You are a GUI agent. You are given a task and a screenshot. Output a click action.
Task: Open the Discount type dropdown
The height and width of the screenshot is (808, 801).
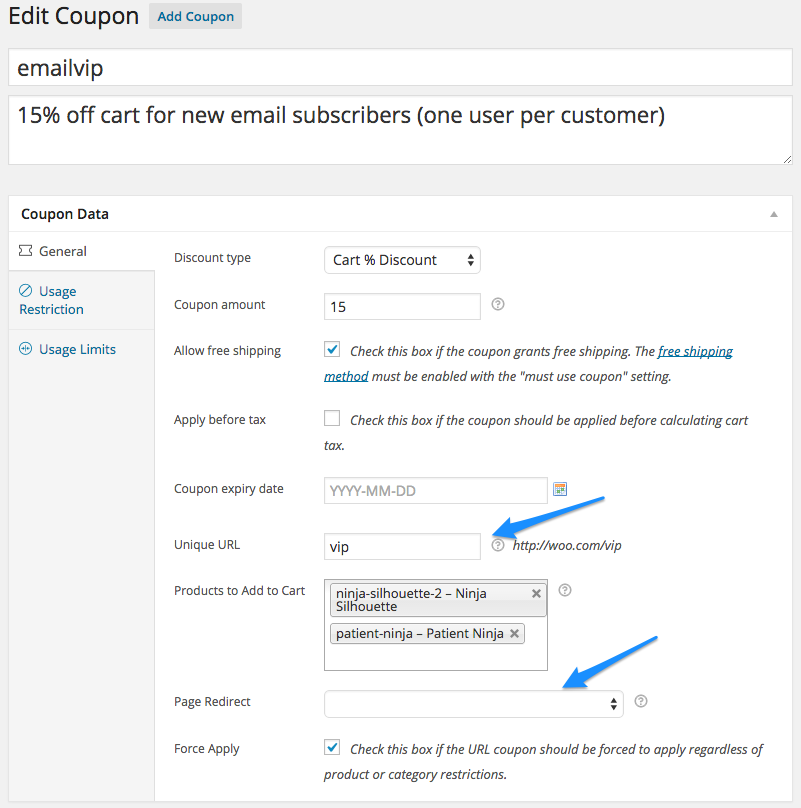402,260
